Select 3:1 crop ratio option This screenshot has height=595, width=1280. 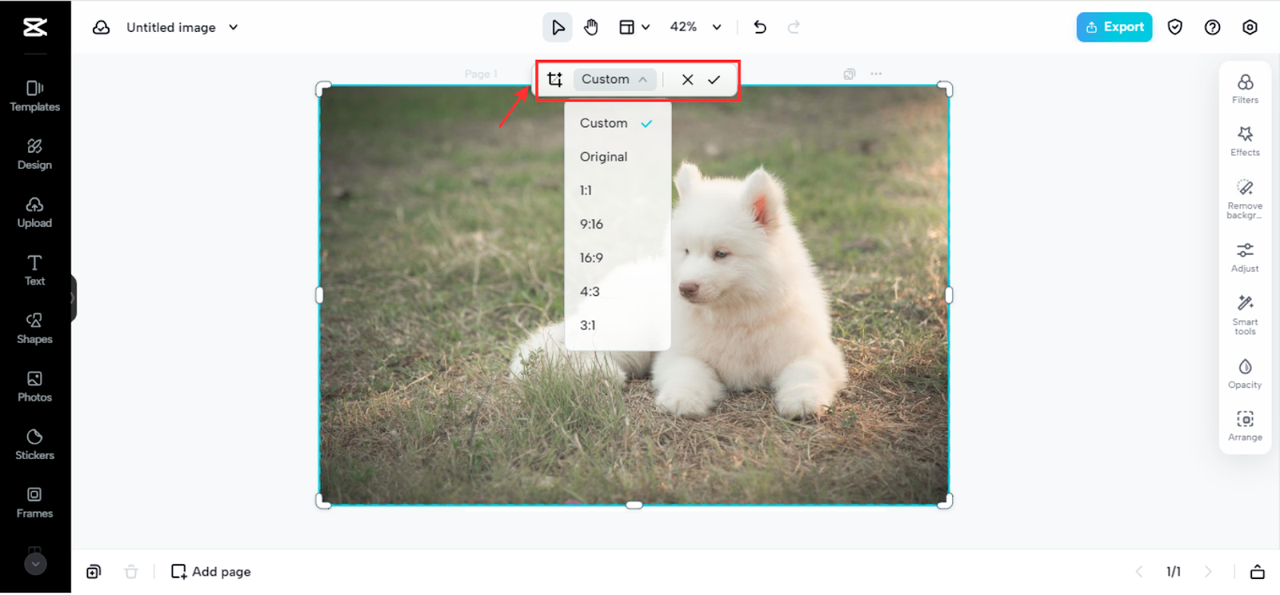click(x=618, y=325)
